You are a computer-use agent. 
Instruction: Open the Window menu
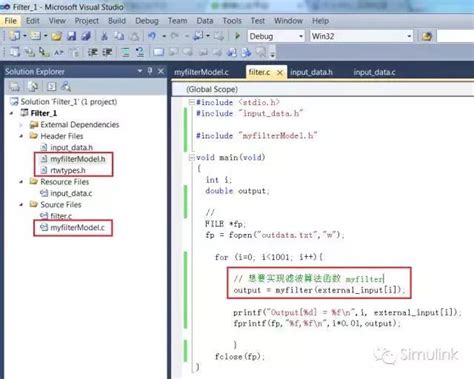[288, 21]
